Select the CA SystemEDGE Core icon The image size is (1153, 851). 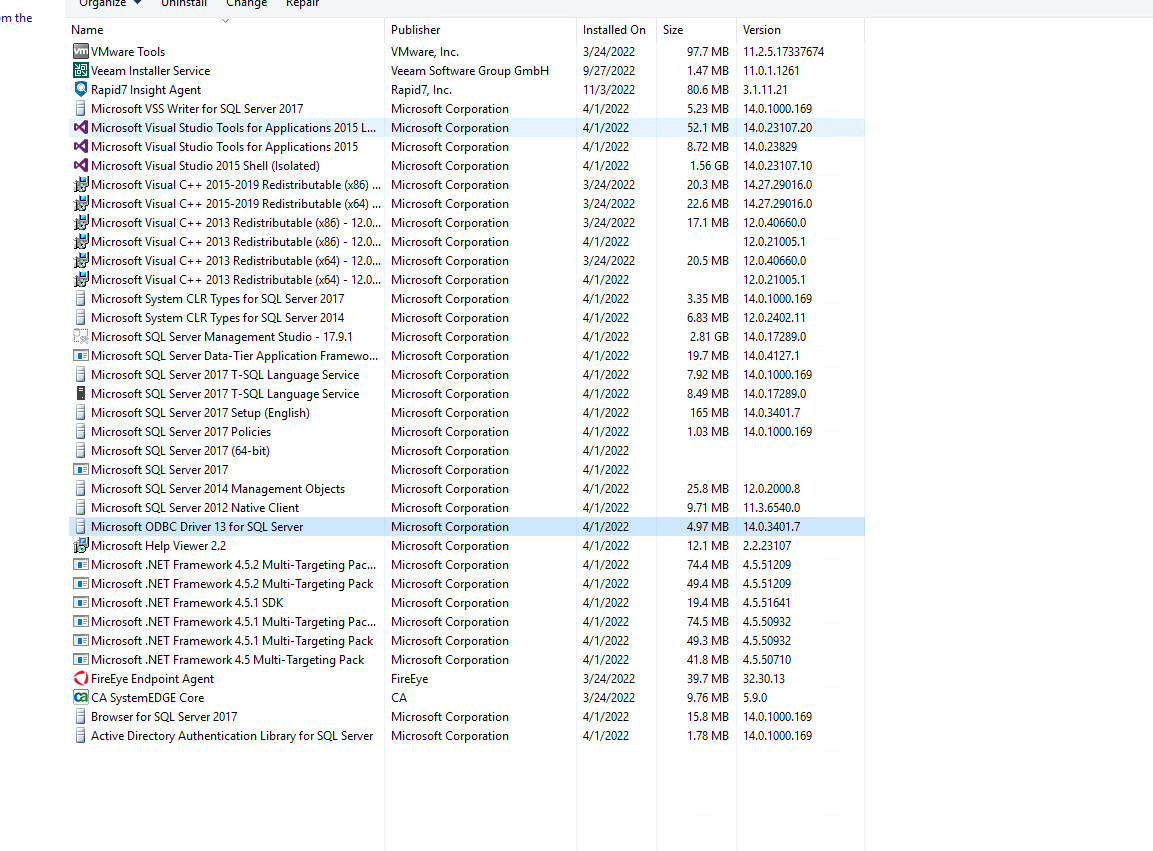pyautogui.click(x=81, y=698)
